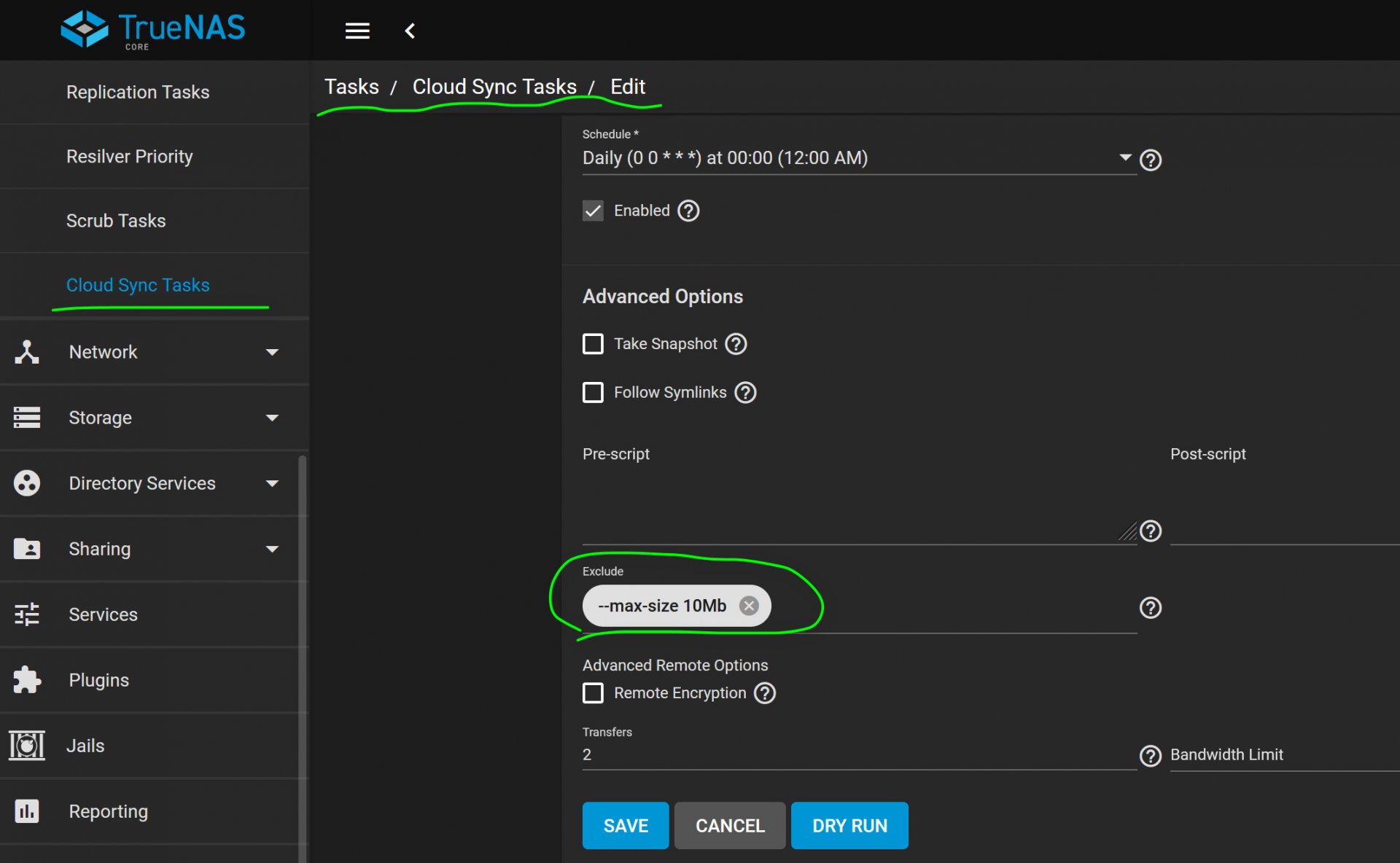
Task: Show help for Enabled option
Action: 688,211
